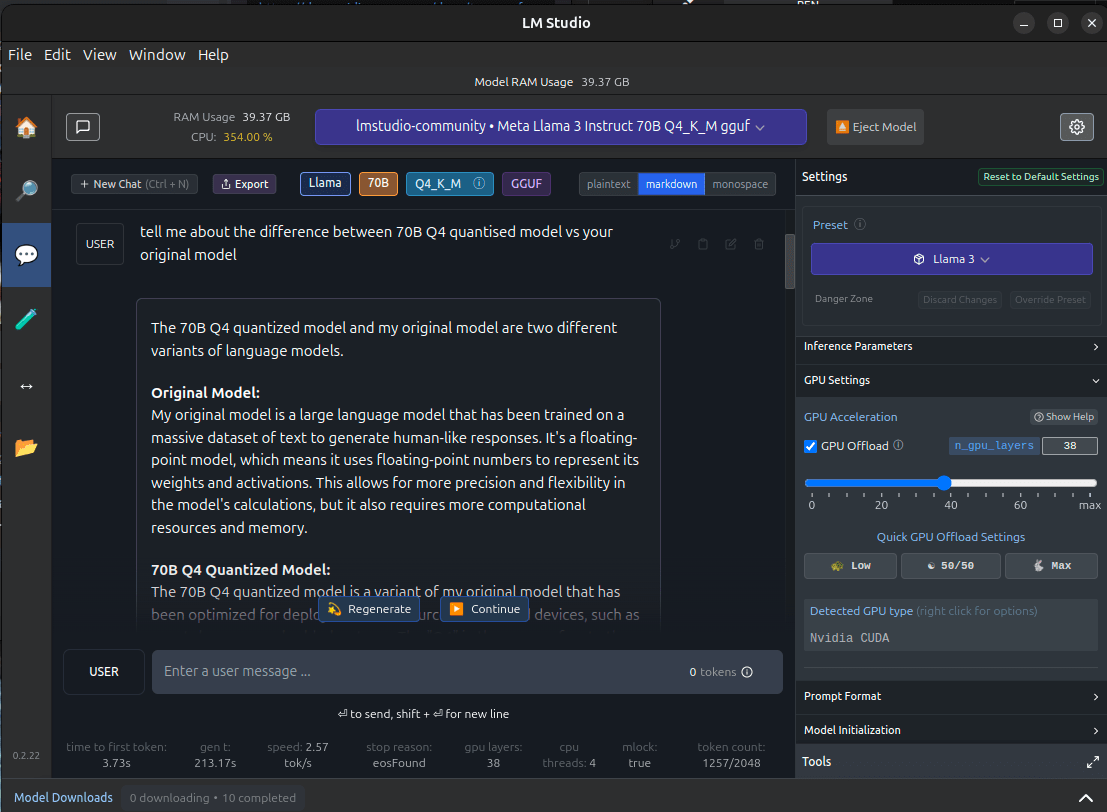Start a New Chat
The height and width of the screenshot is (812, 1107).
tap(134, 184)
